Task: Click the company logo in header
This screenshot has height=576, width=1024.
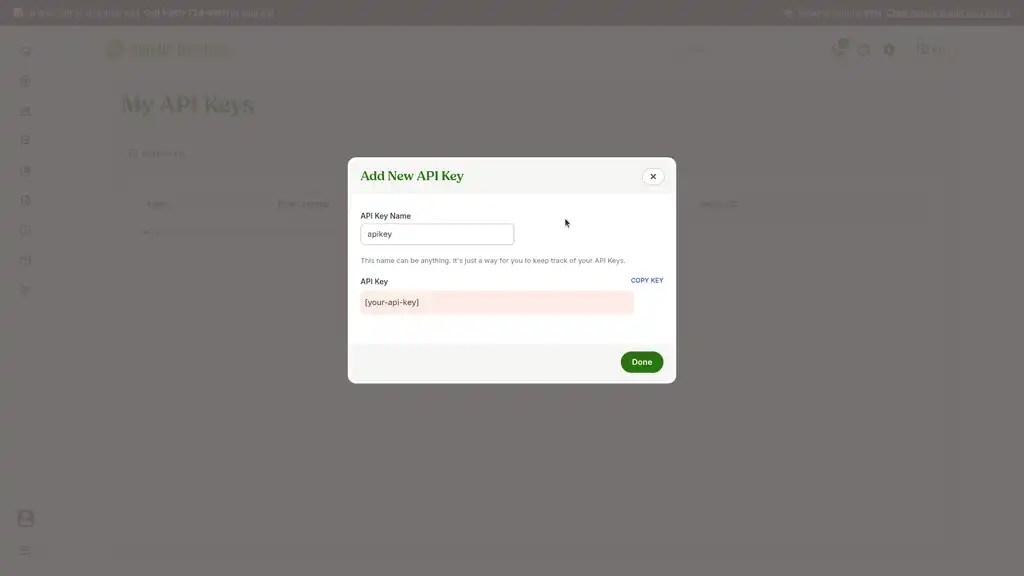Action: [x=167, y=50]
